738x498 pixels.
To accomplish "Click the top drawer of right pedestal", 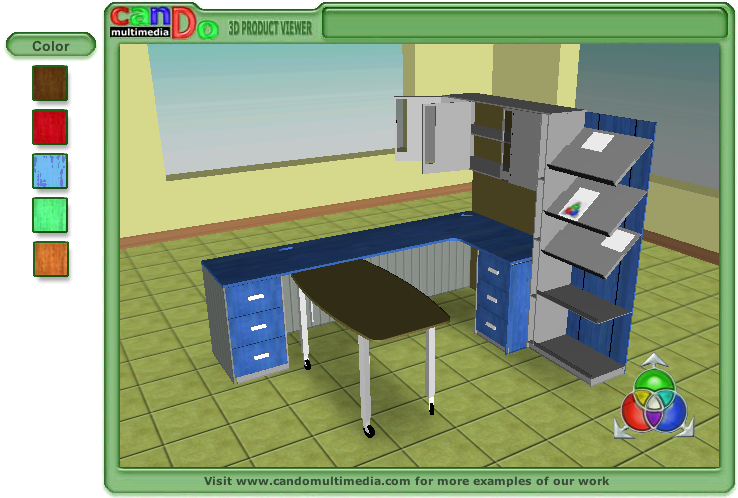I will [492, 270].
